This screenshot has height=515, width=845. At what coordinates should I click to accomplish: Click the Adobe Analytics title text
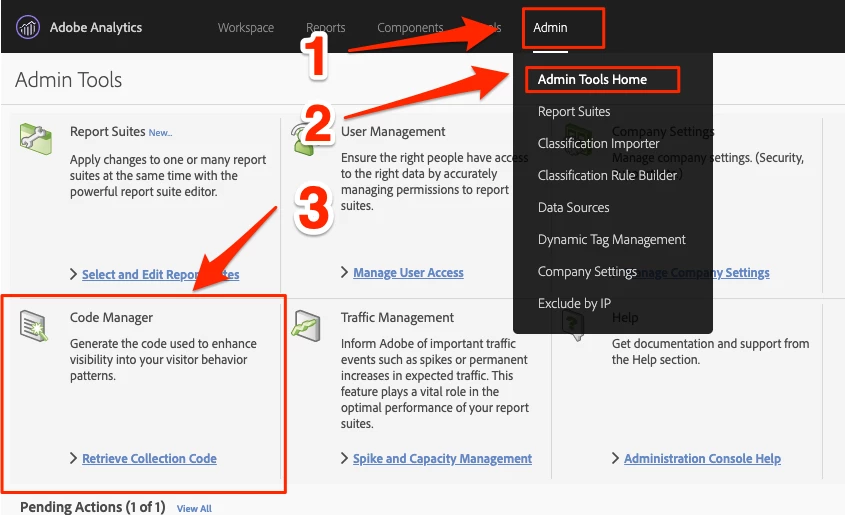point(96,27)
